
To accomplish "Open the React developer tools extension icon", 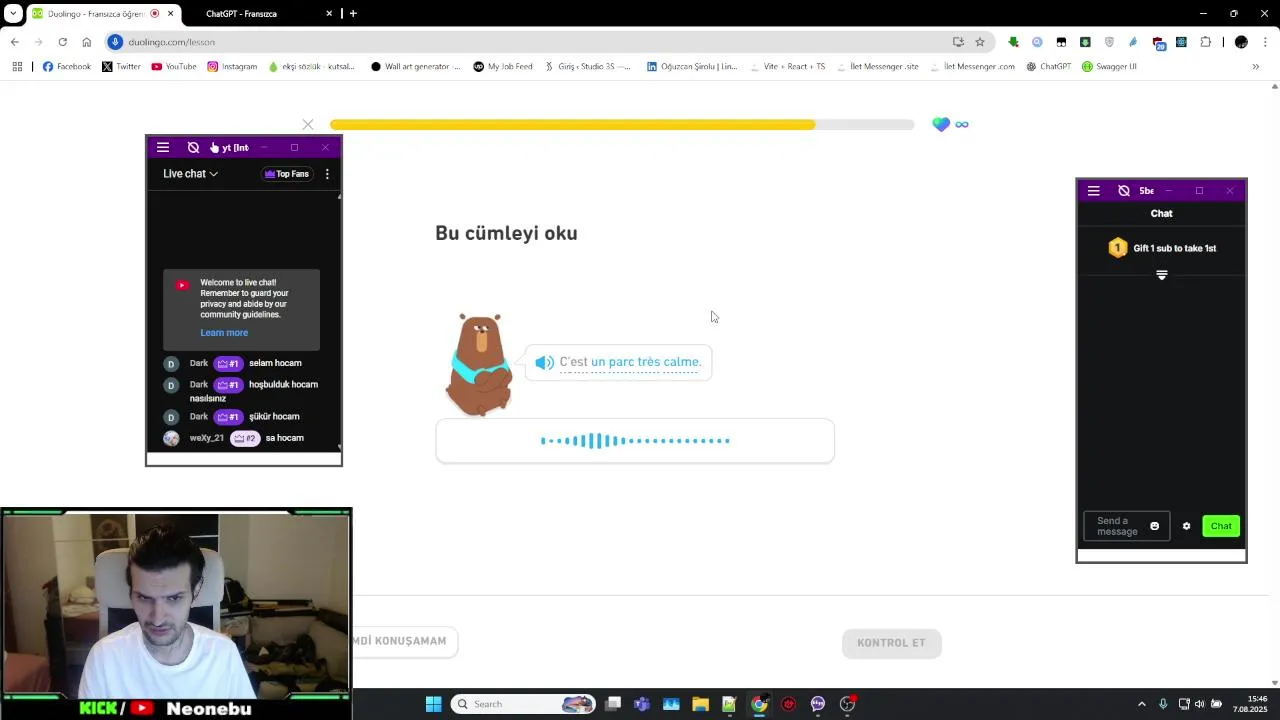I will coord(1181,42).
